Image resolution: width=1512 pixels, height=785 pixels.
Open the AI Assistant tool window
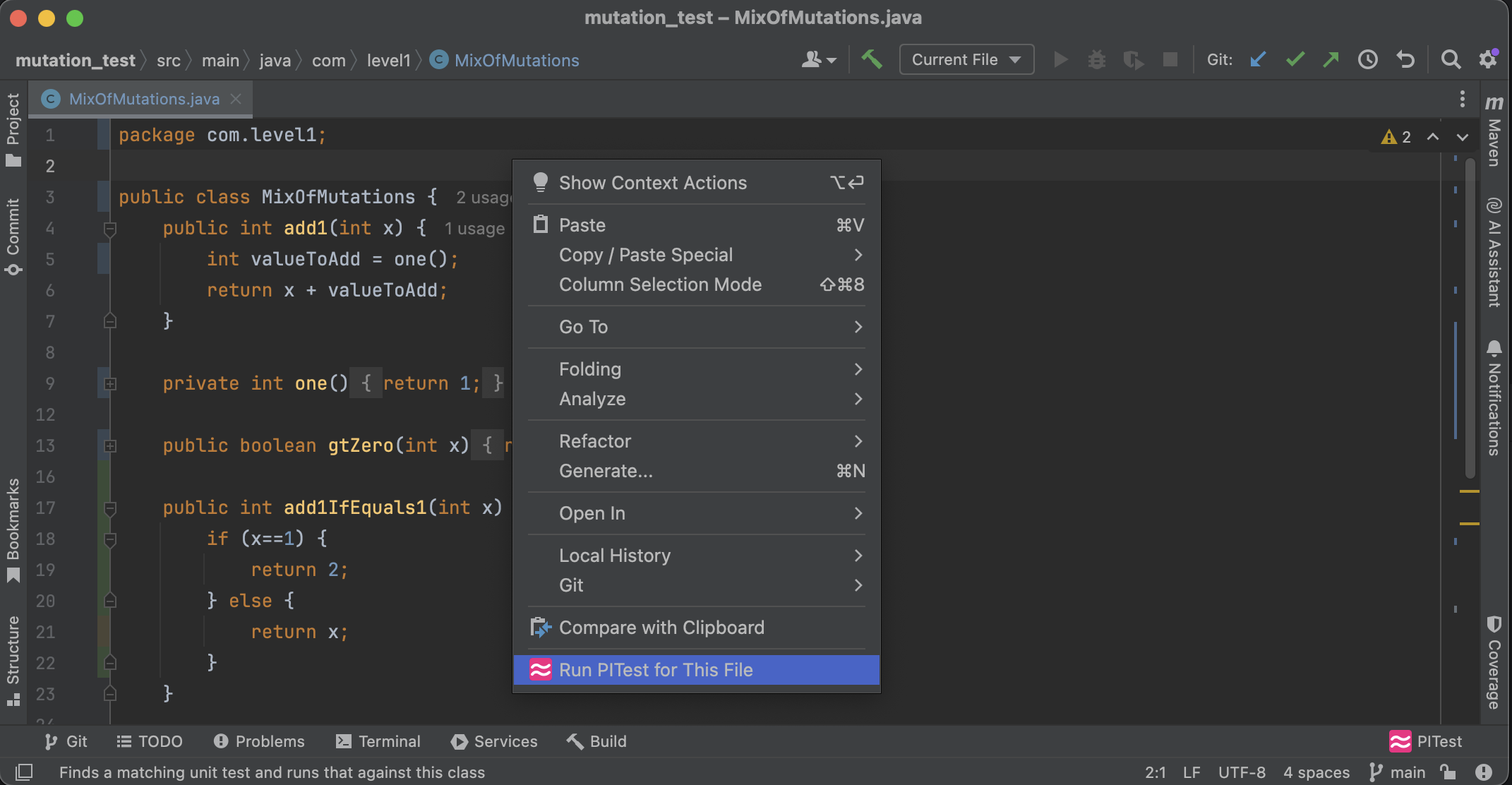pos(1494,252)
